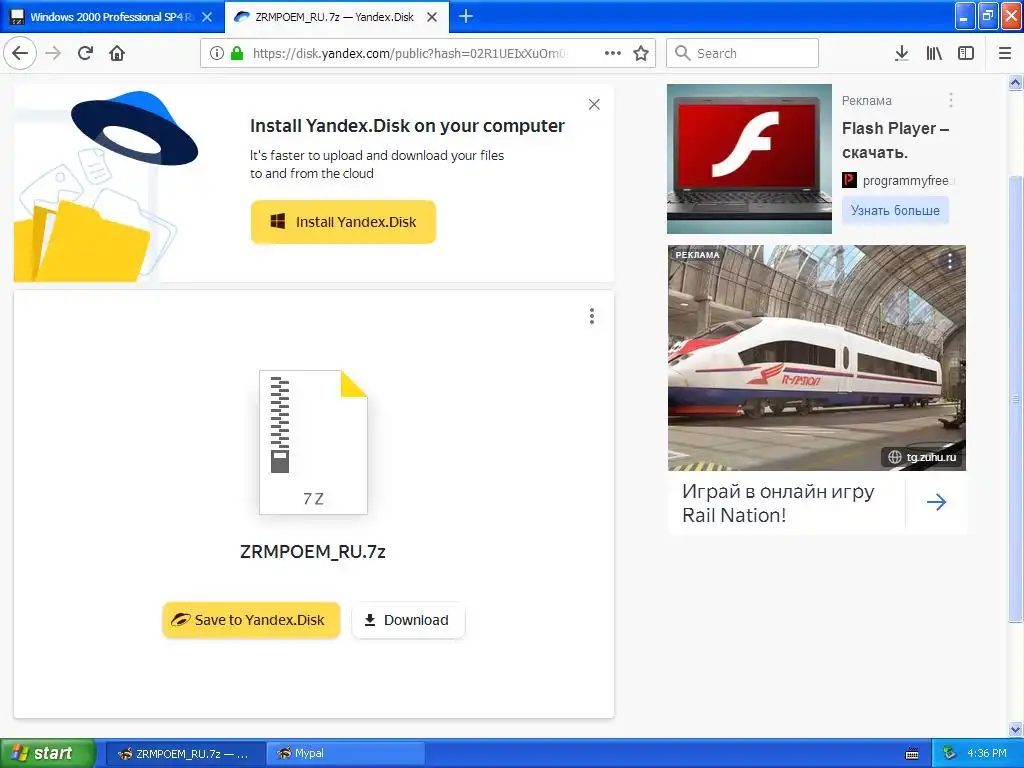Open the browser home page
1024x768 pixels.
coord(117,53)
